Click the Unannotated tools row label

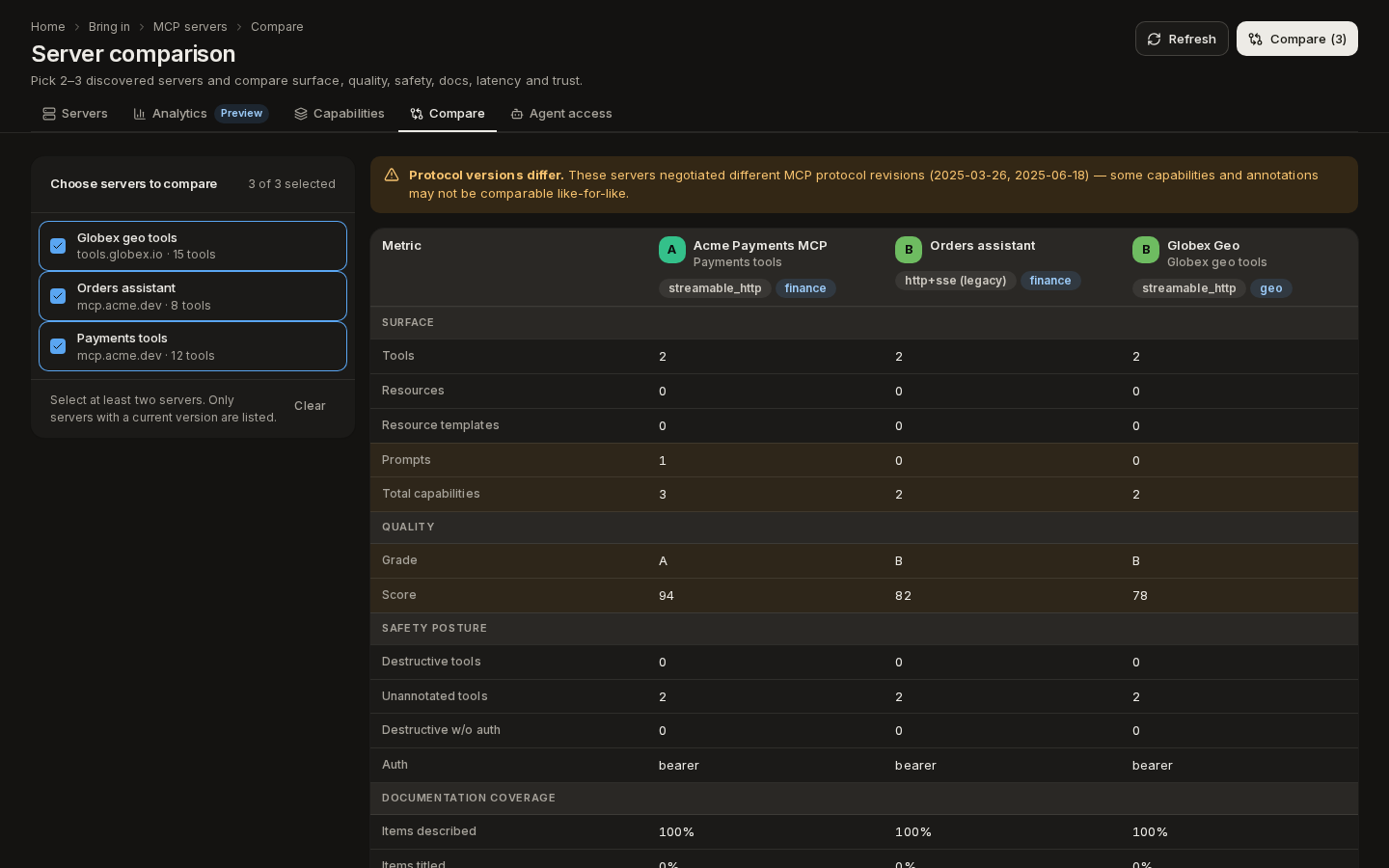pyautogui.click(x=435, y=696)
